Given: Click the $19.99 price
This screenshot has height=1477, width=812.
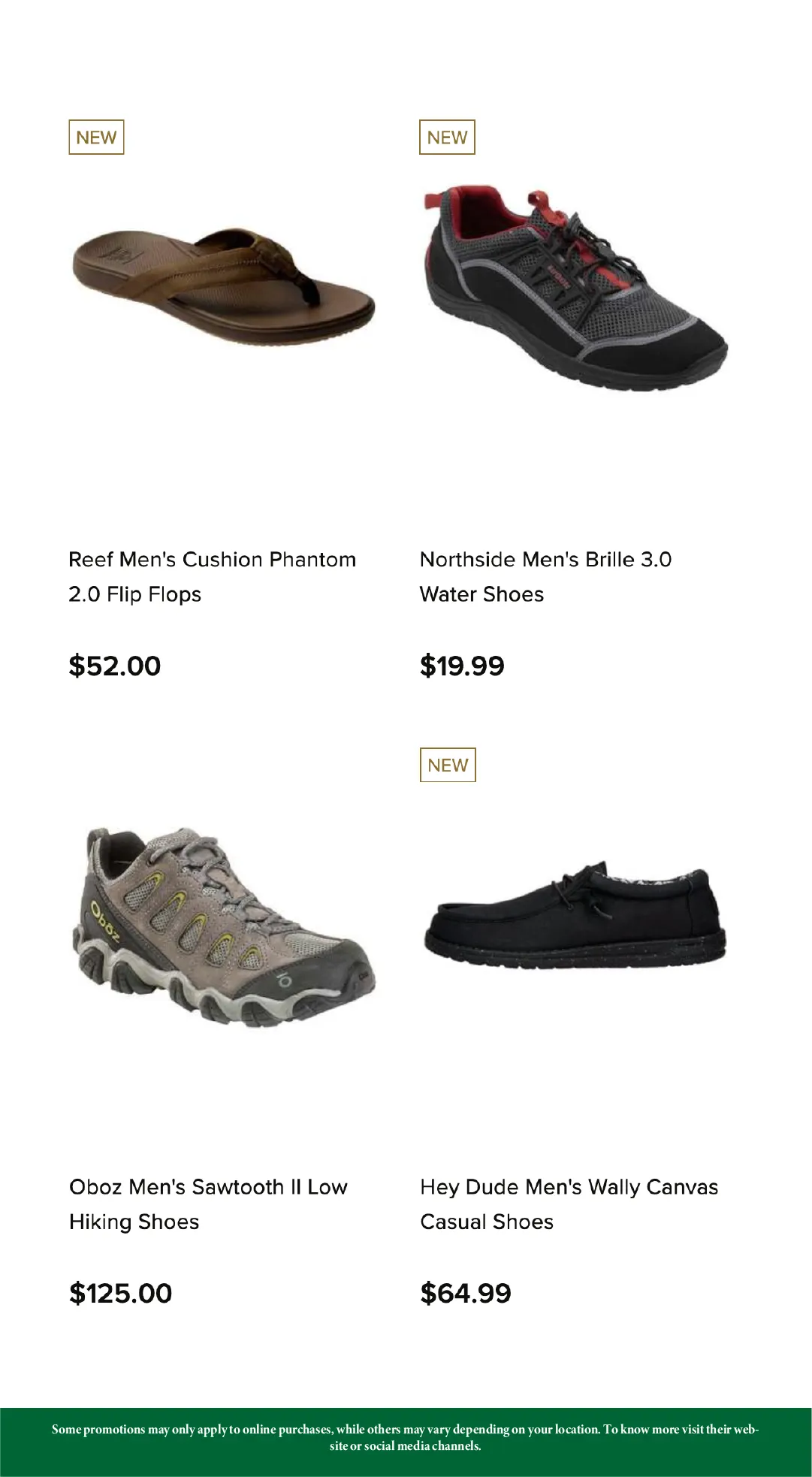Looking at the screenshot, I should pos(462,666).
